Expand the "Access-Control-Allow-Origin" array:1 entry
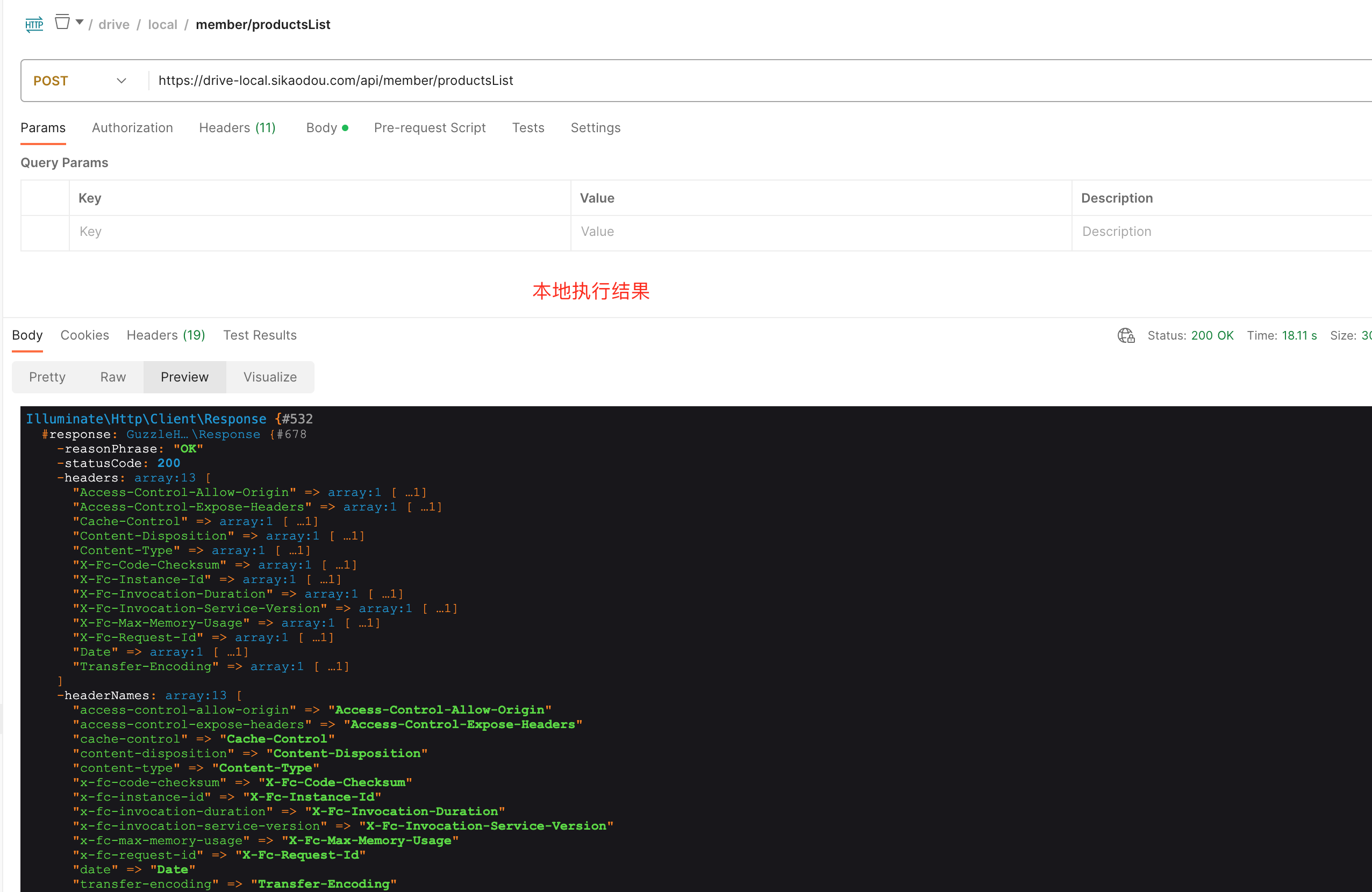Image resolution: width=1372 pixels, height=892 pixels. (377, 493)
